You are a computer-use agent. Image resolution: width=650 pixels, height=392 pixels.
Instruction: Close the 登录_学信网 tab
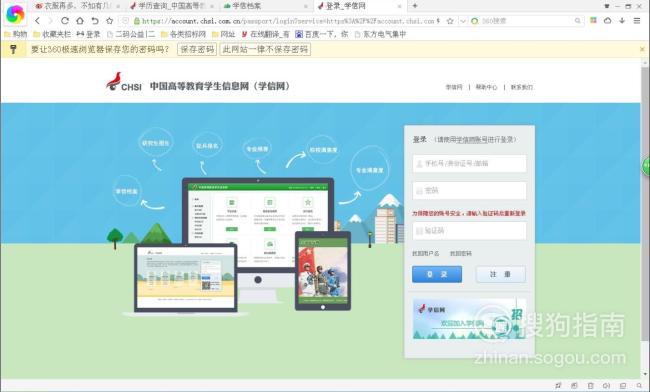click(x=400, y=6)
